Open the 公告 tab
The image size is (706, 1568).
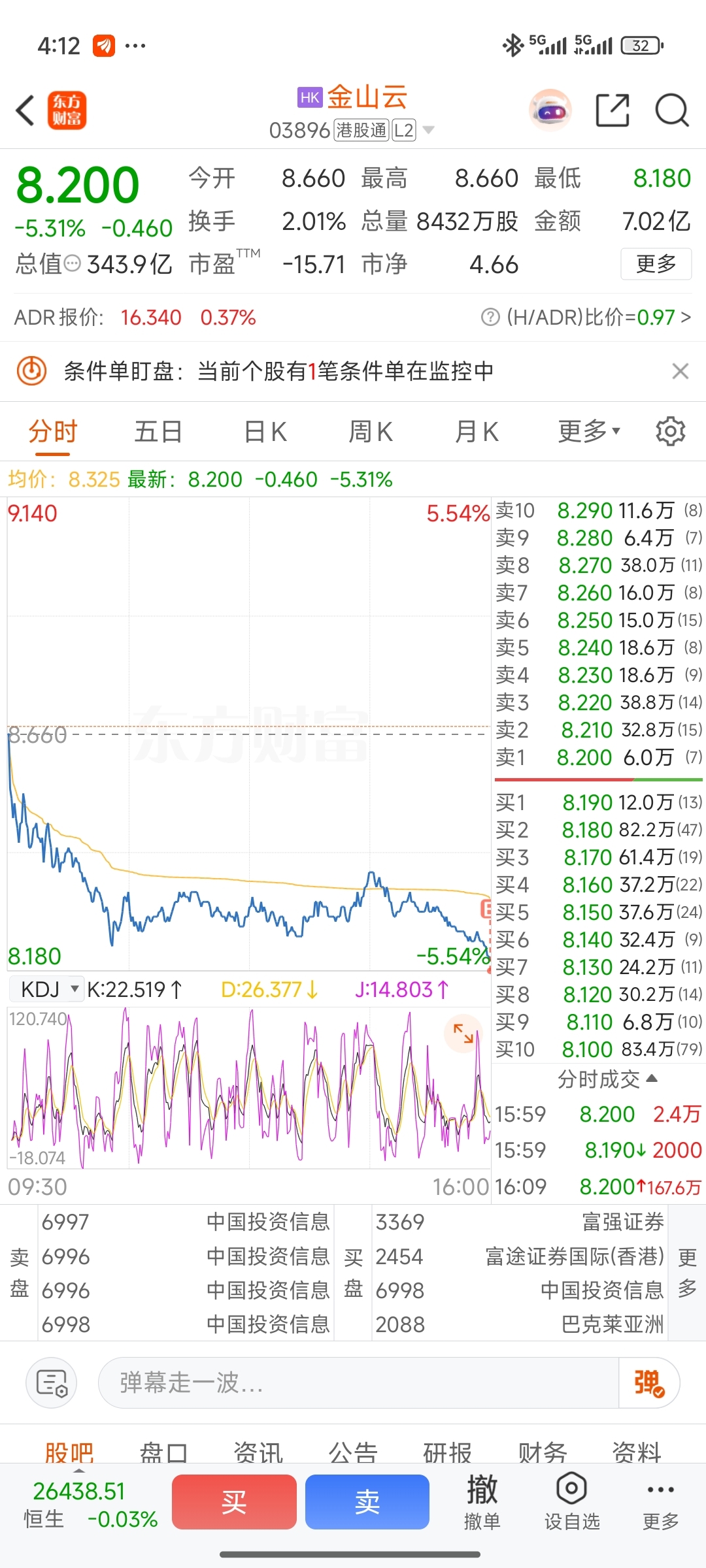click(x=353, y=1453)
